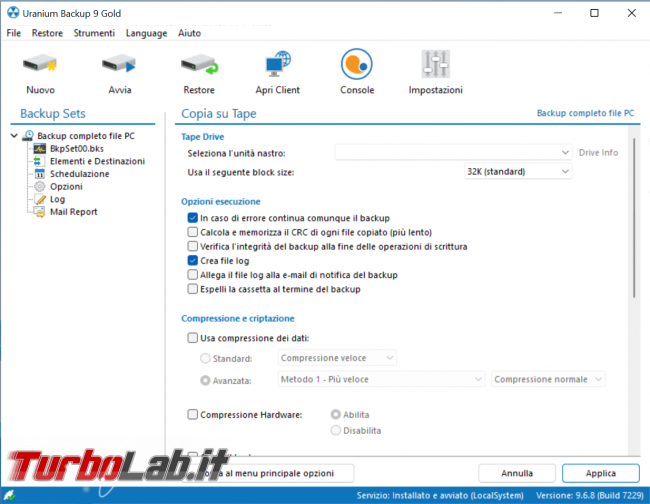
Task: Click Backup completo file PC header link
Action: pyautogui.click(x=585, y=113)
